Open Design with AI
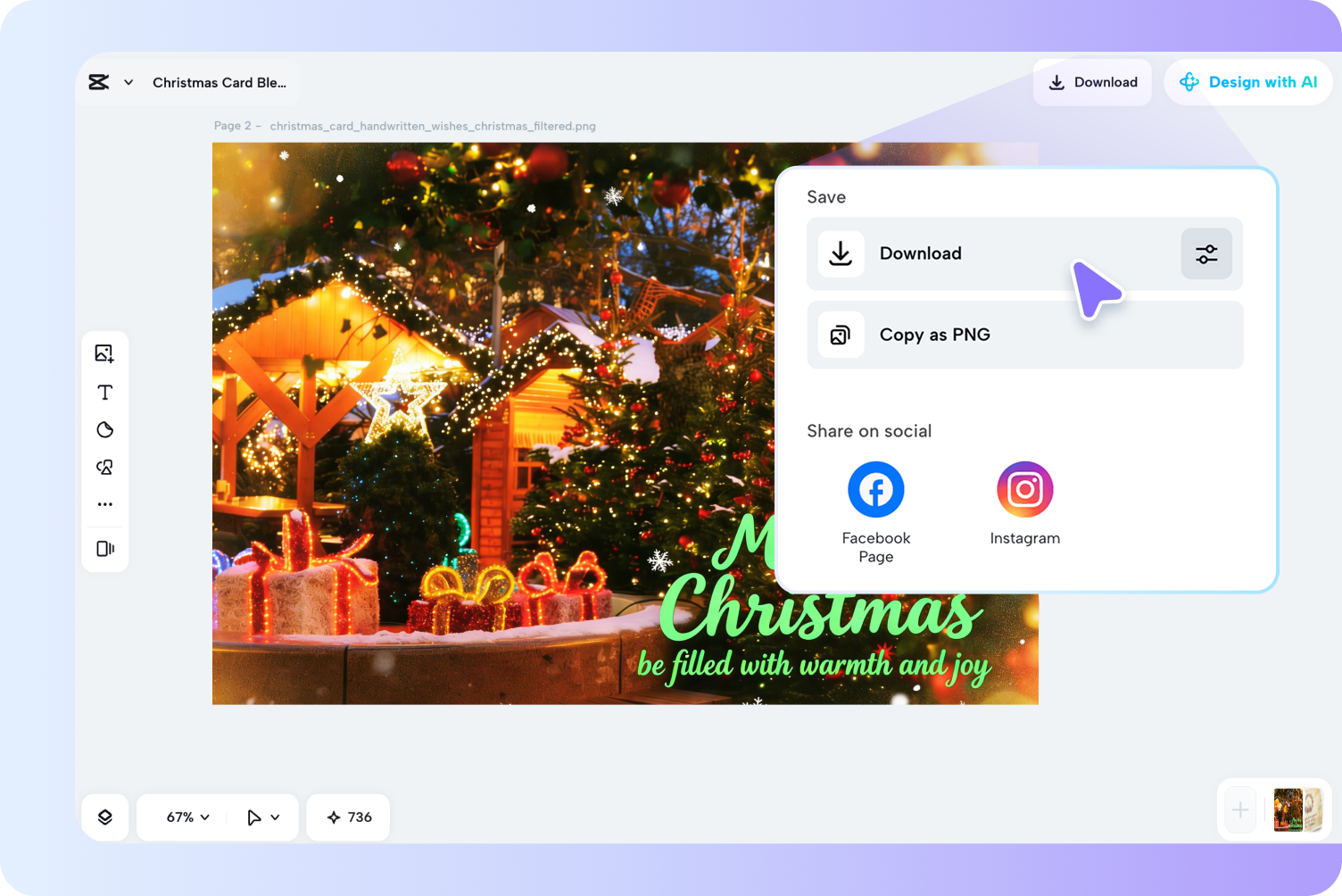The image size is (1342, 896). (1248, 82)
